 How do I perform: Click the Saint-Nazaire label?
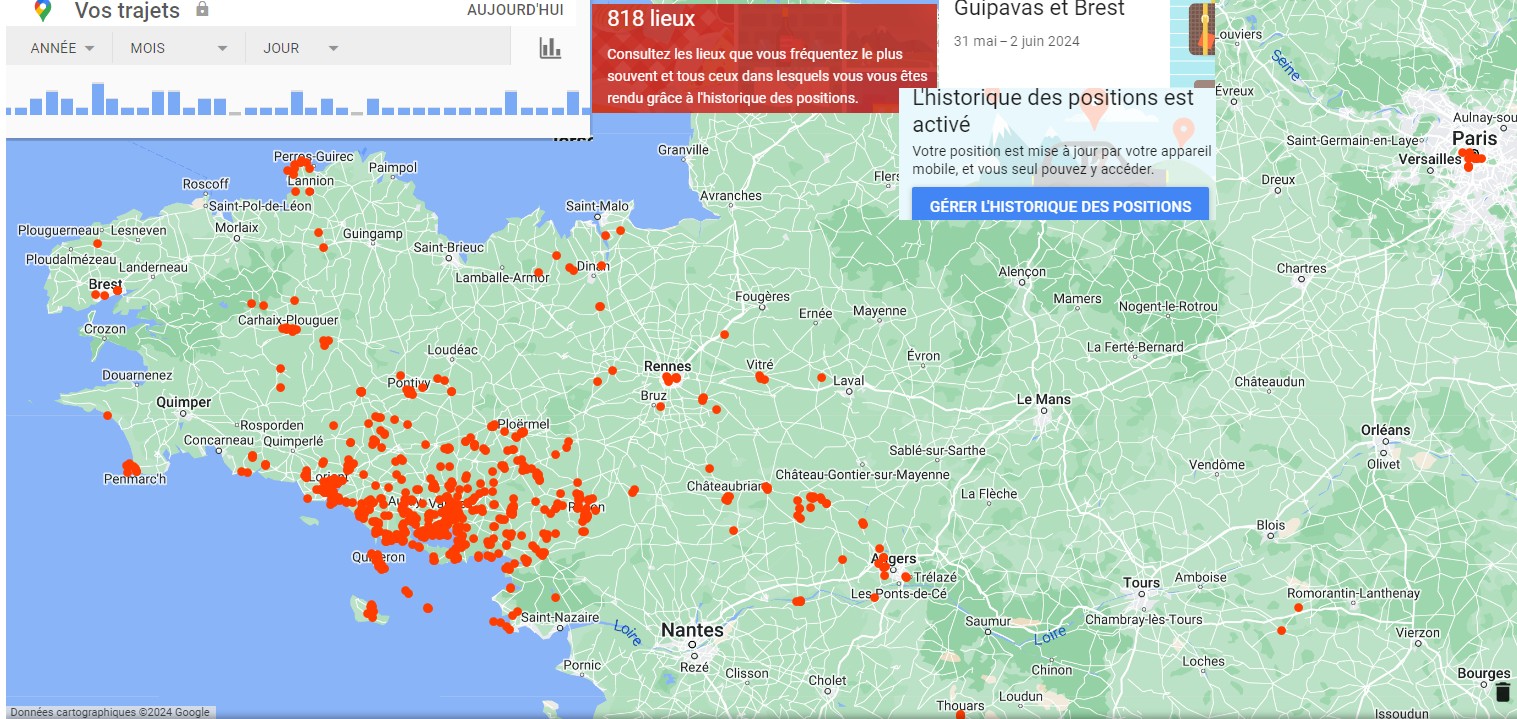[558, 617]
